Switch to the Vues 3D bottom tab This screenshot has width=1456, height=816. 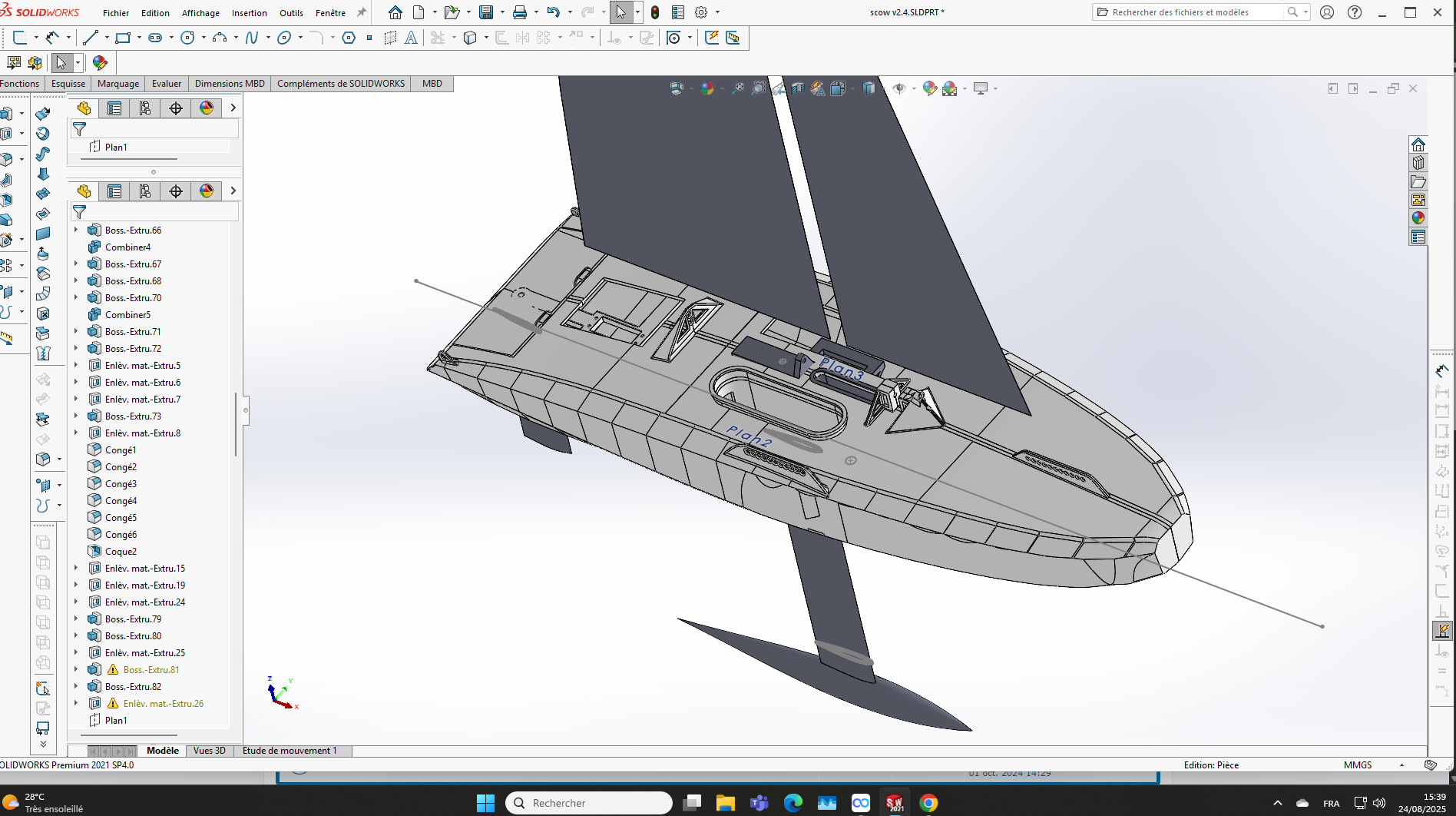[210, 751]
